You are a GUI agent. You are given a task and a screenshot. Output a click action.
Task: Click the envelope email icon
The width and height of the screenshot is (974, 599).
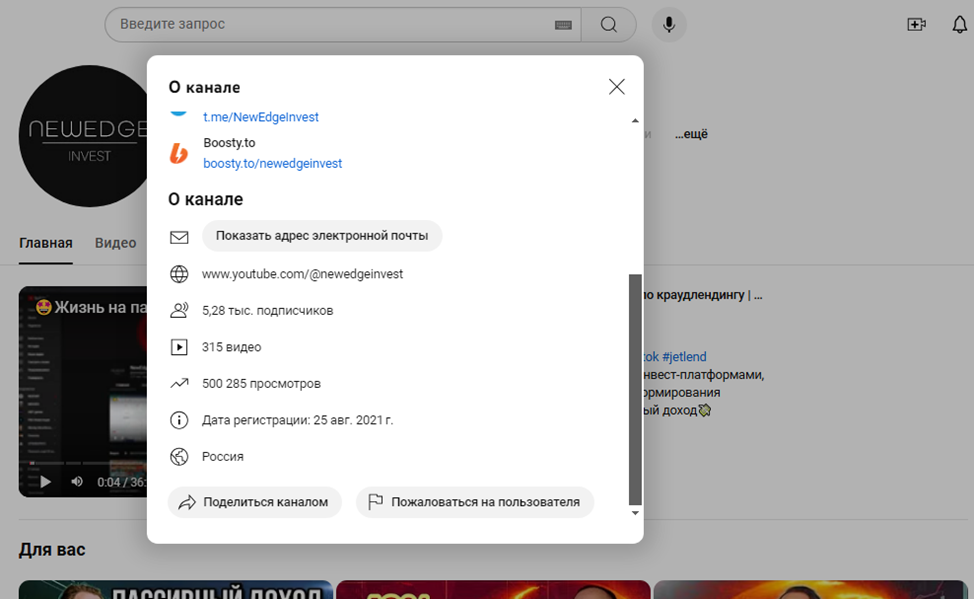(x=179, y=237)
